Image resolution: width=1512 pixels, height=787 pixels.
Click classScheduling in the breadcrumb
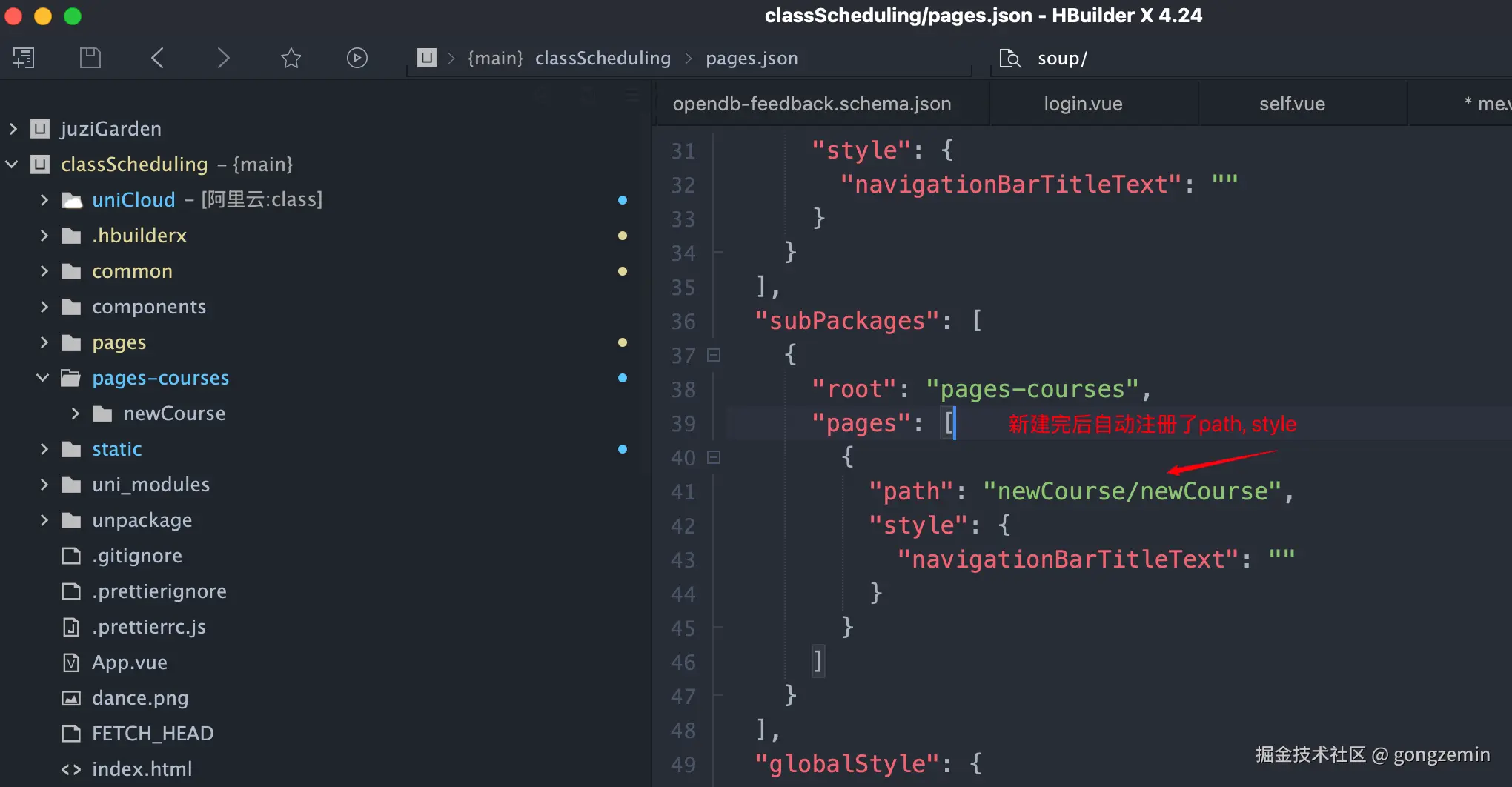[603, 58]
